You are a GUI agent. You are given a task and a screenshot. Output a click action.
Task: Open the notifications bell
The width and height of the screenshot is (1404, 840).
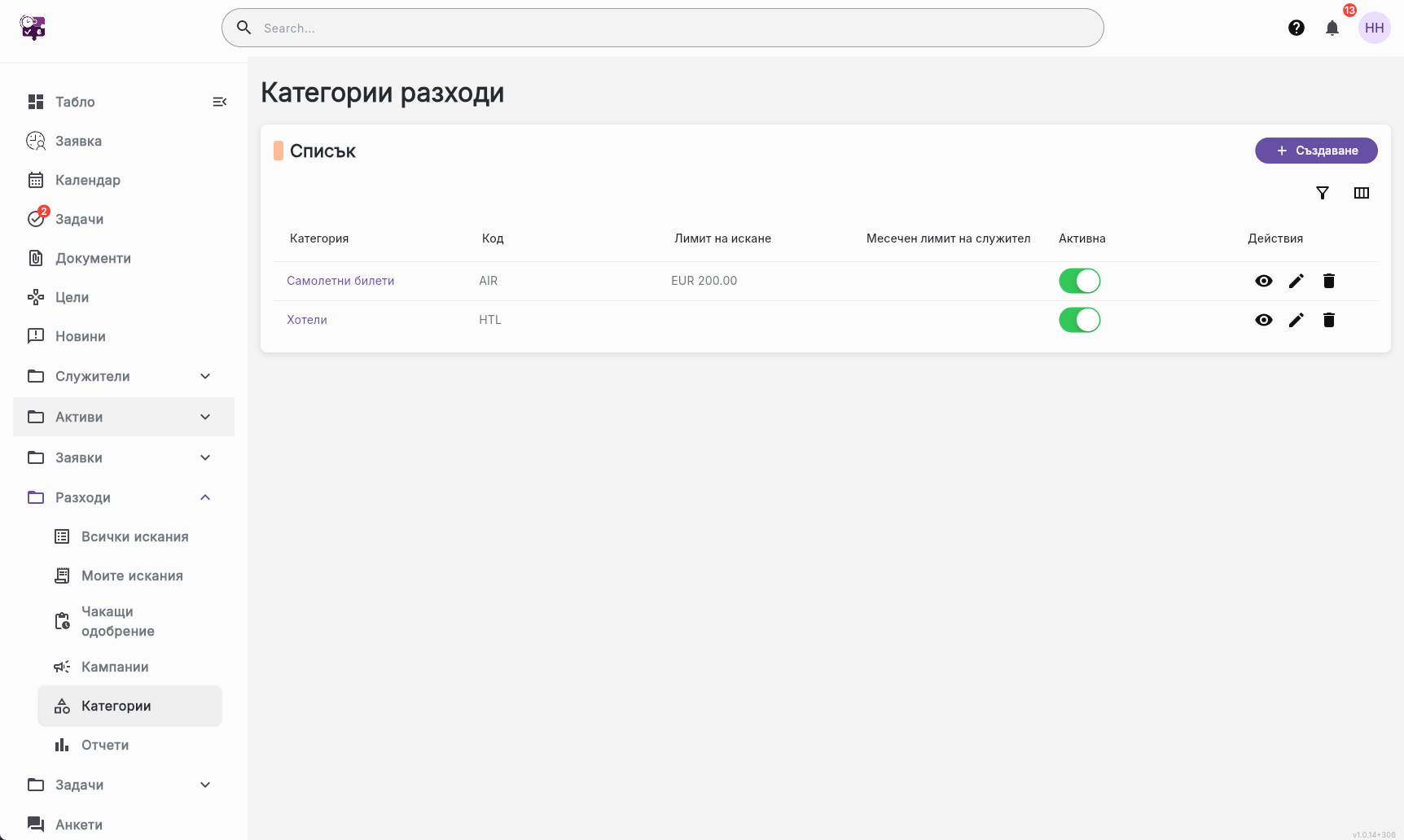(1332, 28)
